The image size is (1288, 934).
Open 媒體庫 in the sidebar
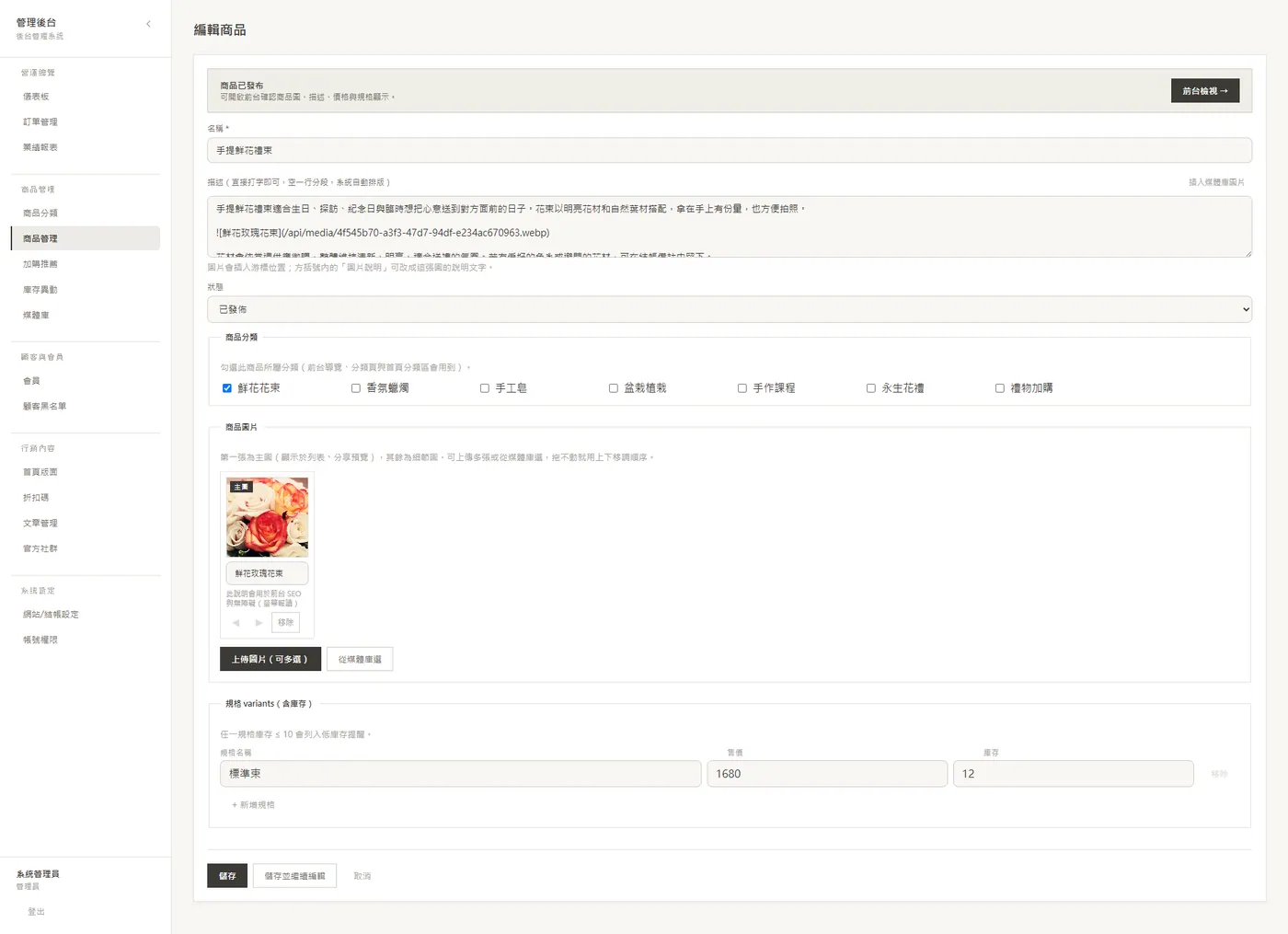[x=86, y=315]
